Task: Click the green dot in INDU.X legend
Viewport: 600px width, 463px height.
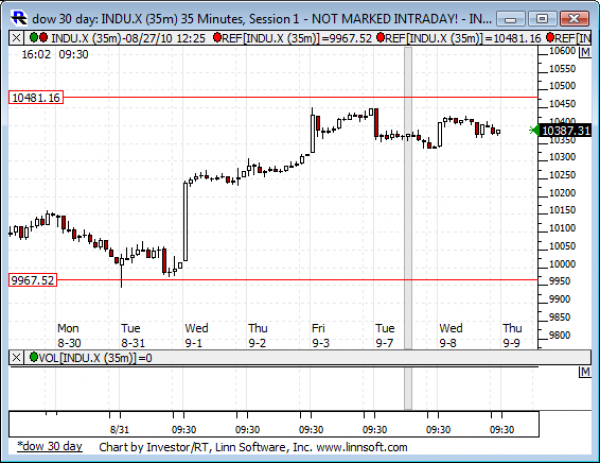Action: point(34,37)
